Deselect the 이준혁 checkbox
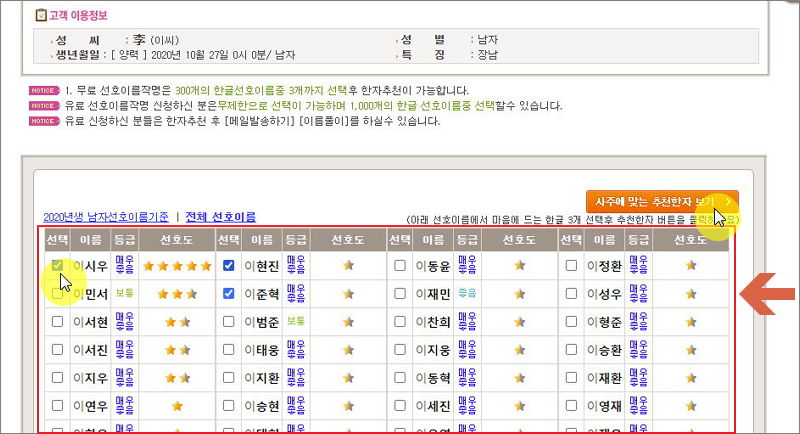This screenshot has height=434, width=800. click(229, 294)
